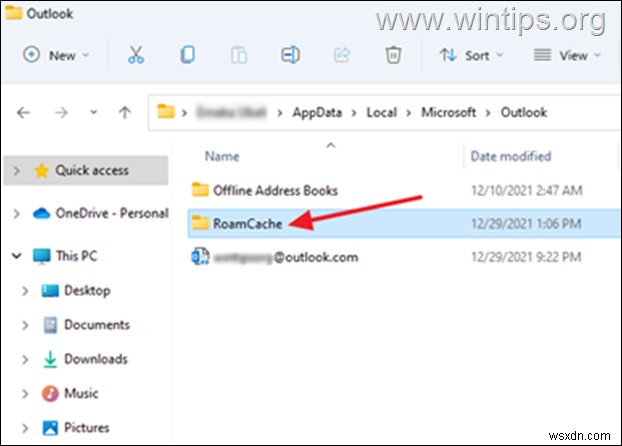This screenshot has width=622, height=446.
Task: Click the Copy icon in toolbar
Action: point(187,55)
